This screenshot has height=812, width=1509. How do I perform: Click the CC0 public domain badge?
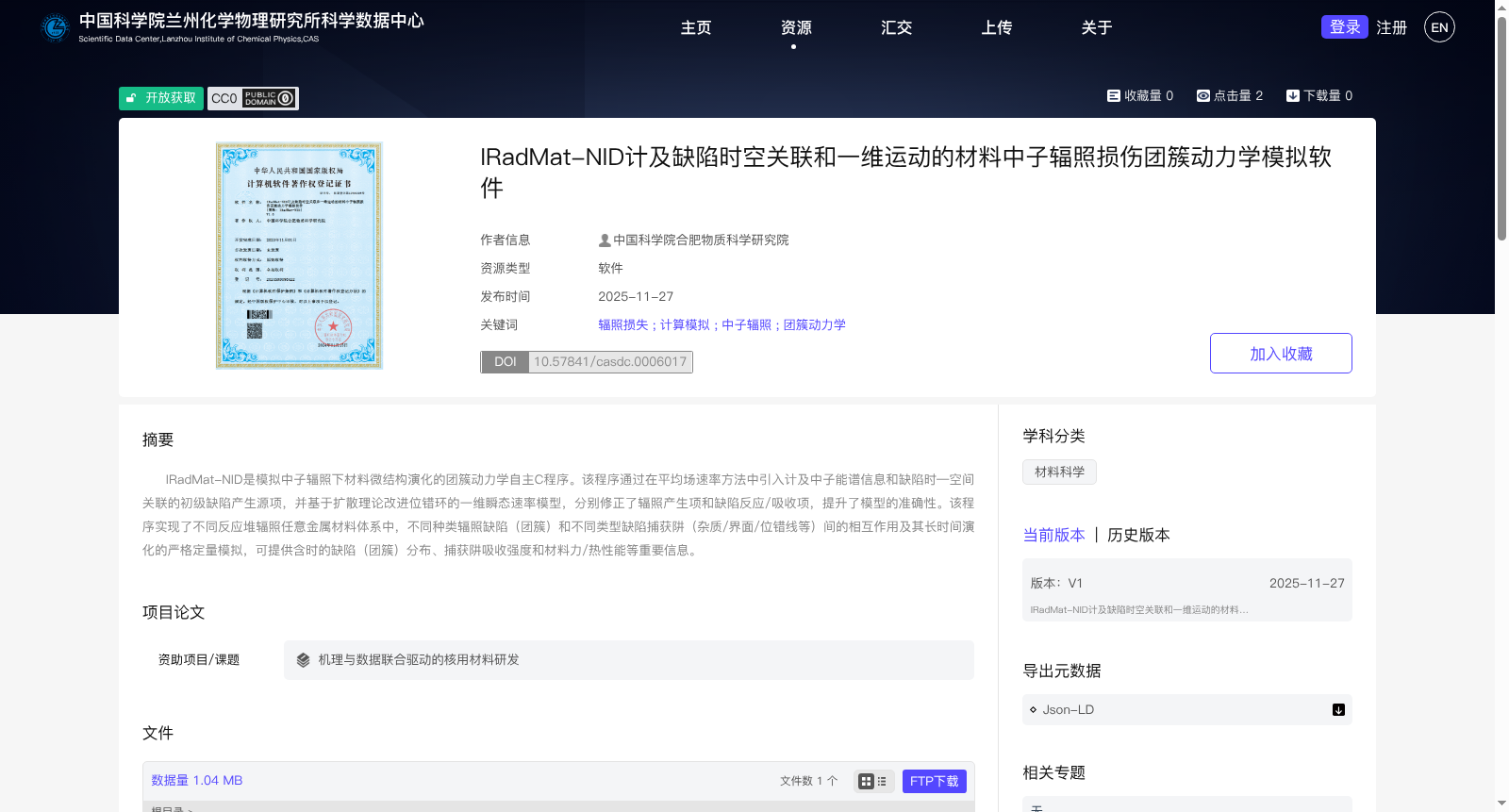[x=253, y=98]
